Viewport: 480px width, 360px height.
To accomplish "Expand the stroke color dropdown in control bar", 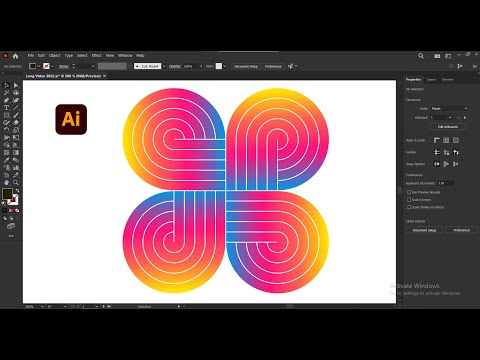I will click(52, 66).
